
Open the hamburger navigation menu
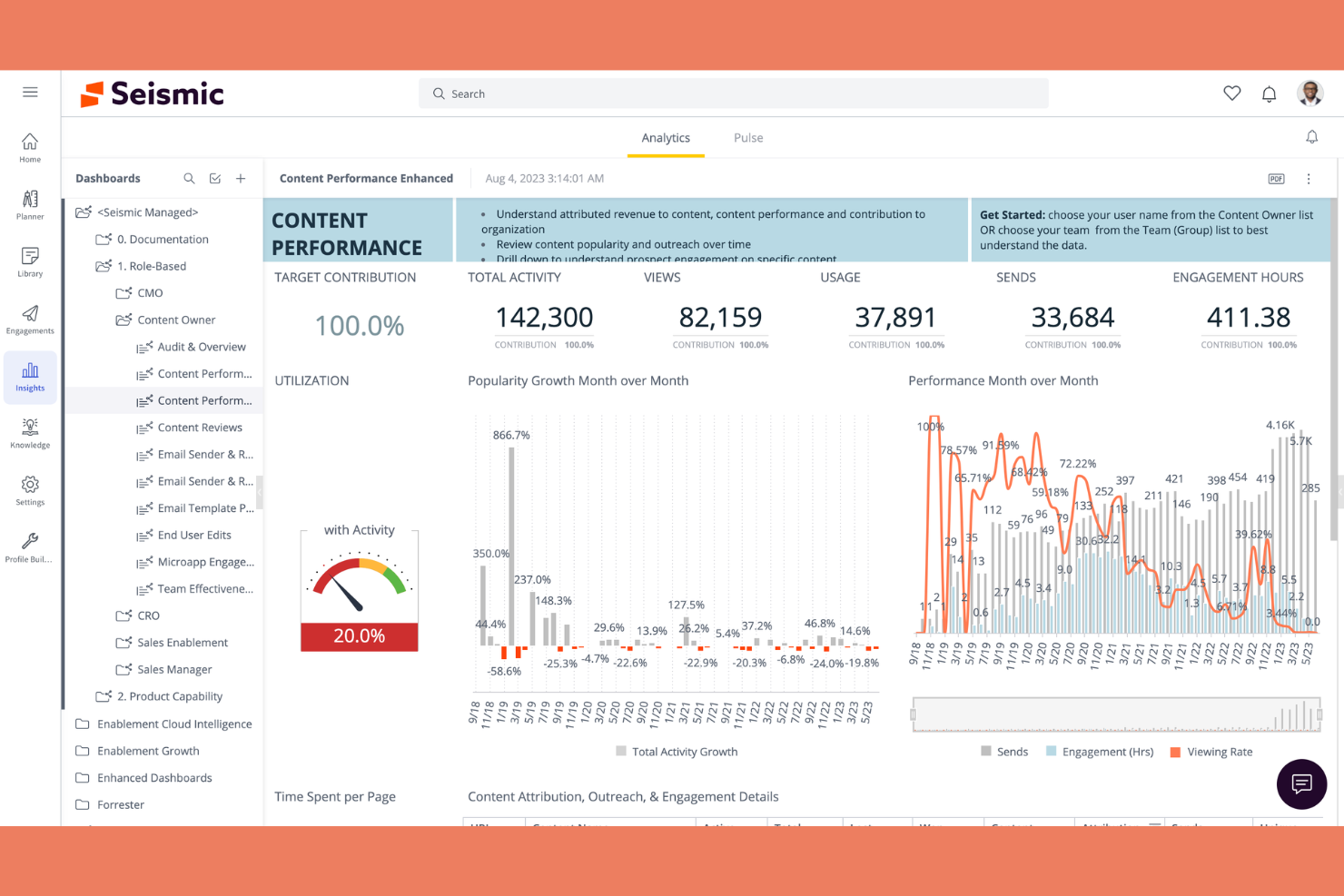30,93
